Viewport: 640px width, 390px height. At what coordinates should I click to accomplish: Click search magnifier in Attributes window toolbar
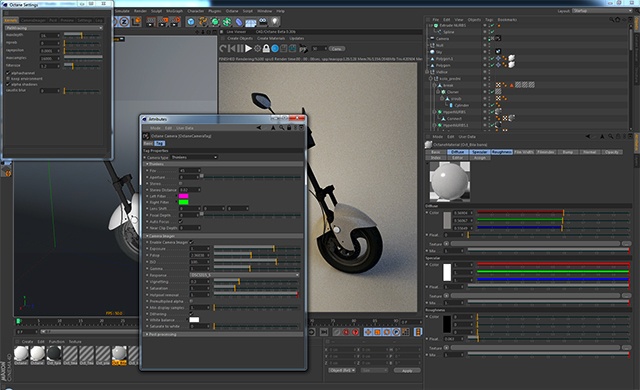[x=282, y=128]
